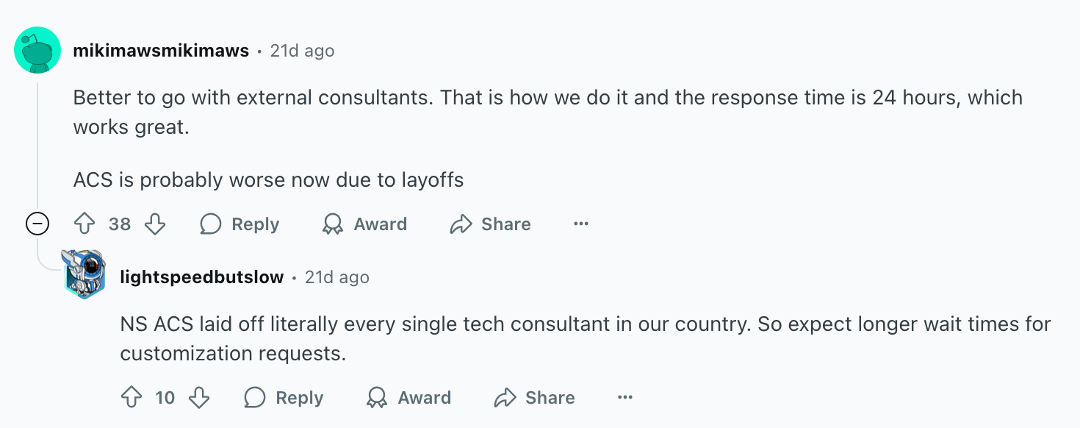Screen dimensions: 1080x428
Task: Open more options on mikimawsmikimaws comment
Action: coord(581,224)
